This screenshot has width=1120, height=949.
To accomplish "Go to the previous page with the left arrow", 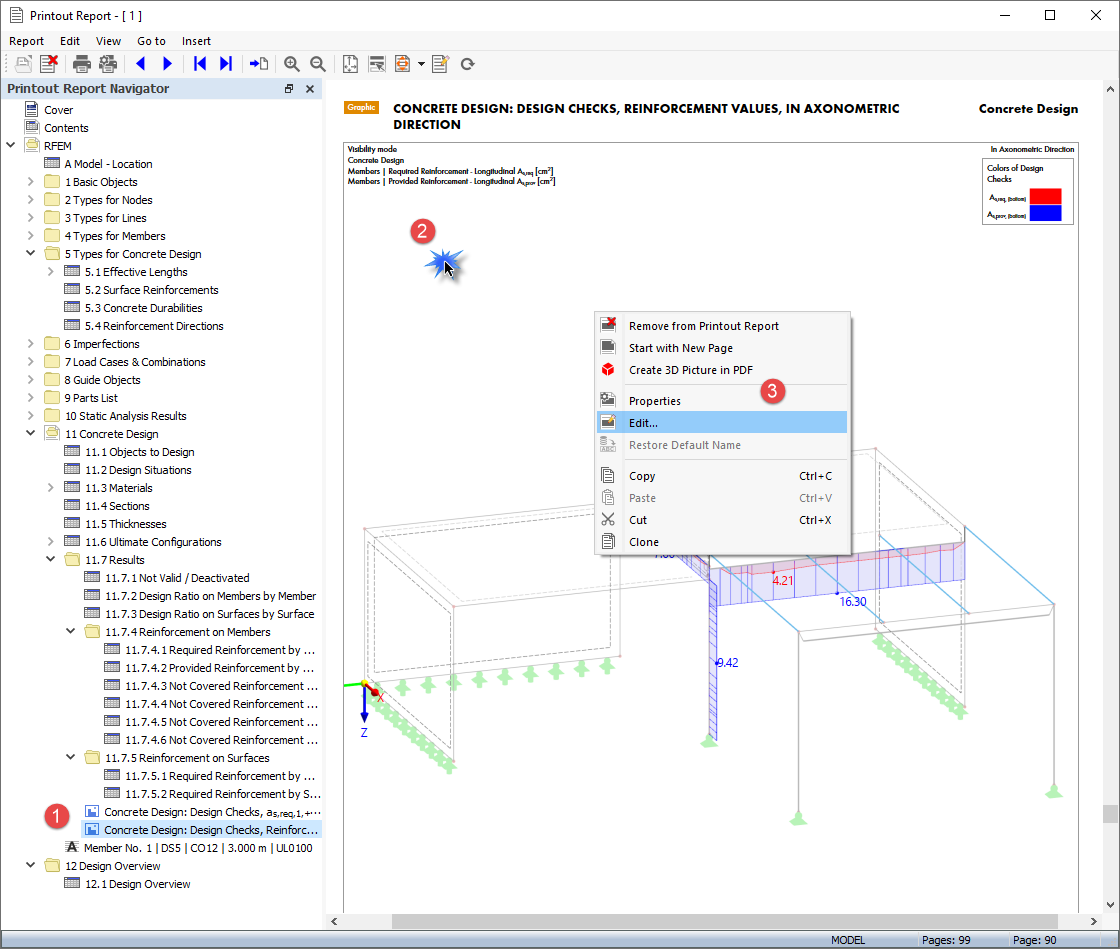I will coord(140,64).
